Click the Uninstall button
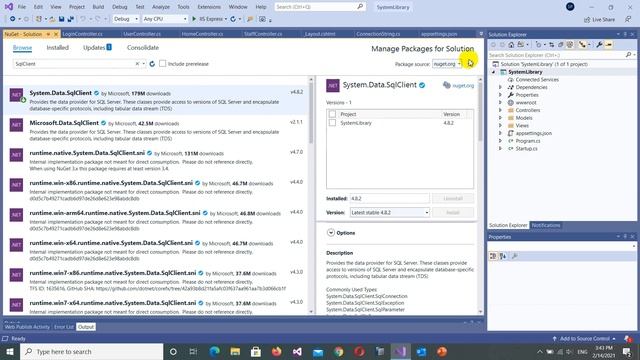Viewport: 640px width, 360px height. pyautogui.click(x=453, y=198)
